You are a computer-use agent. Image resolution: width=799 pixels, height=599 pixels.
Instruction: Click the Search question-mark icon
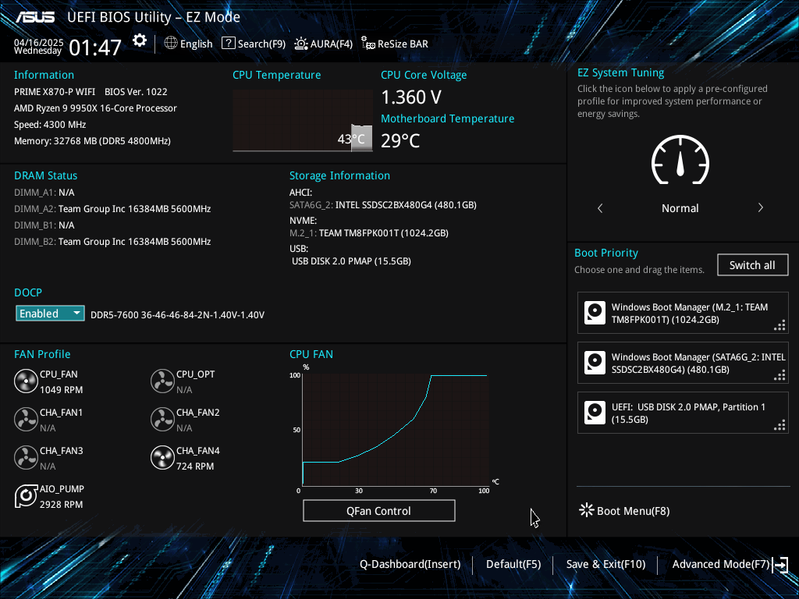(228, 43)
